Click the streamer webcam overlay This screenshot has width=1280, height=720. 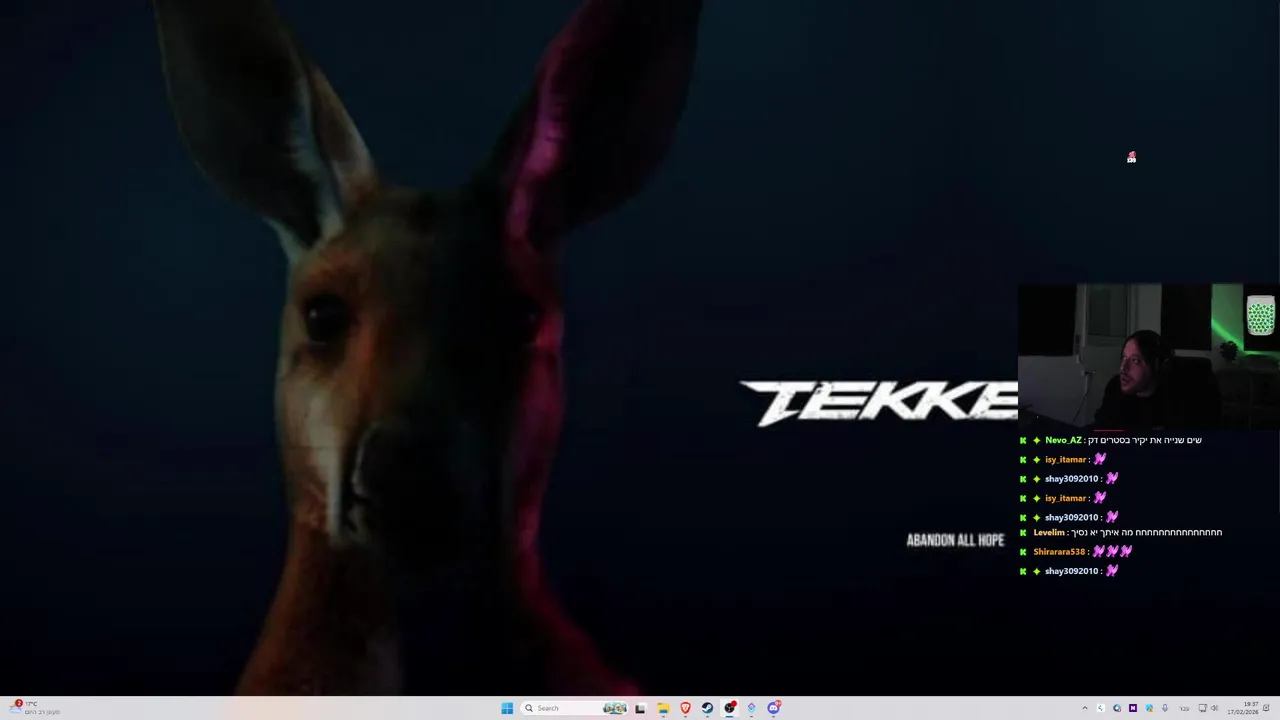1149,356
